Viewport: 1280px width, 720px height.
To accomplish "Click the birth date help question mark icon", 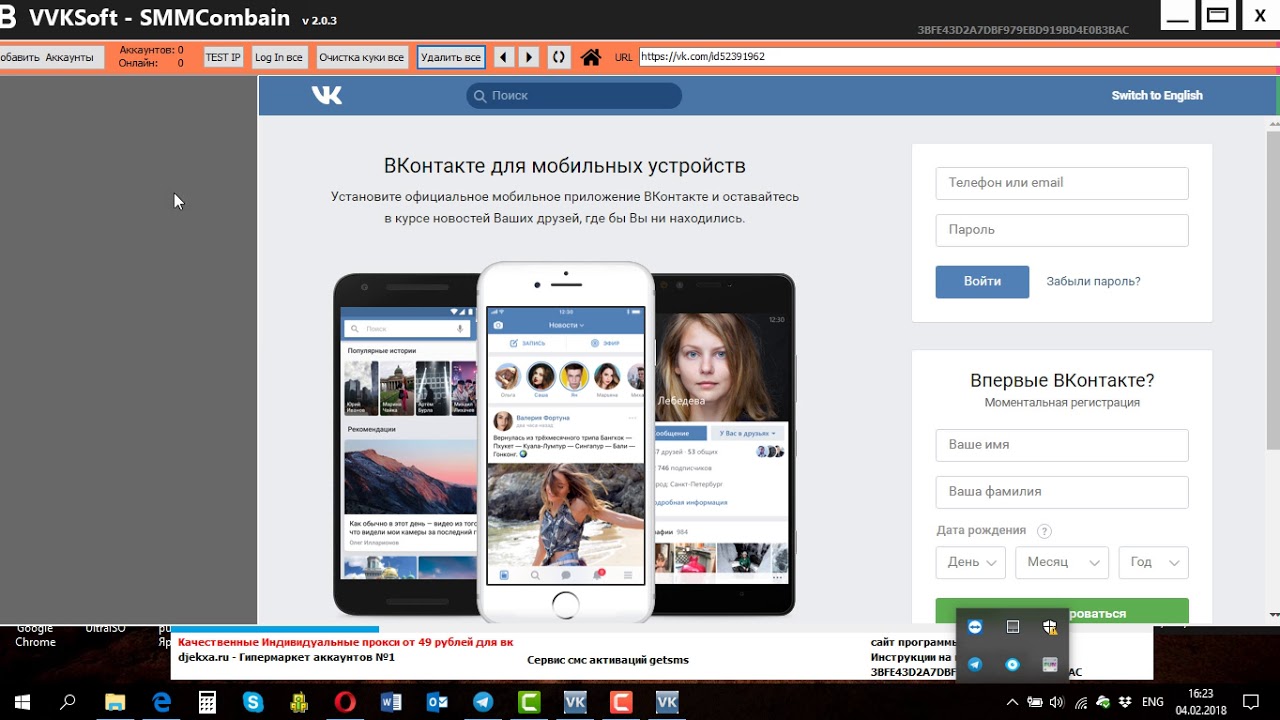I will (1044, 531).
